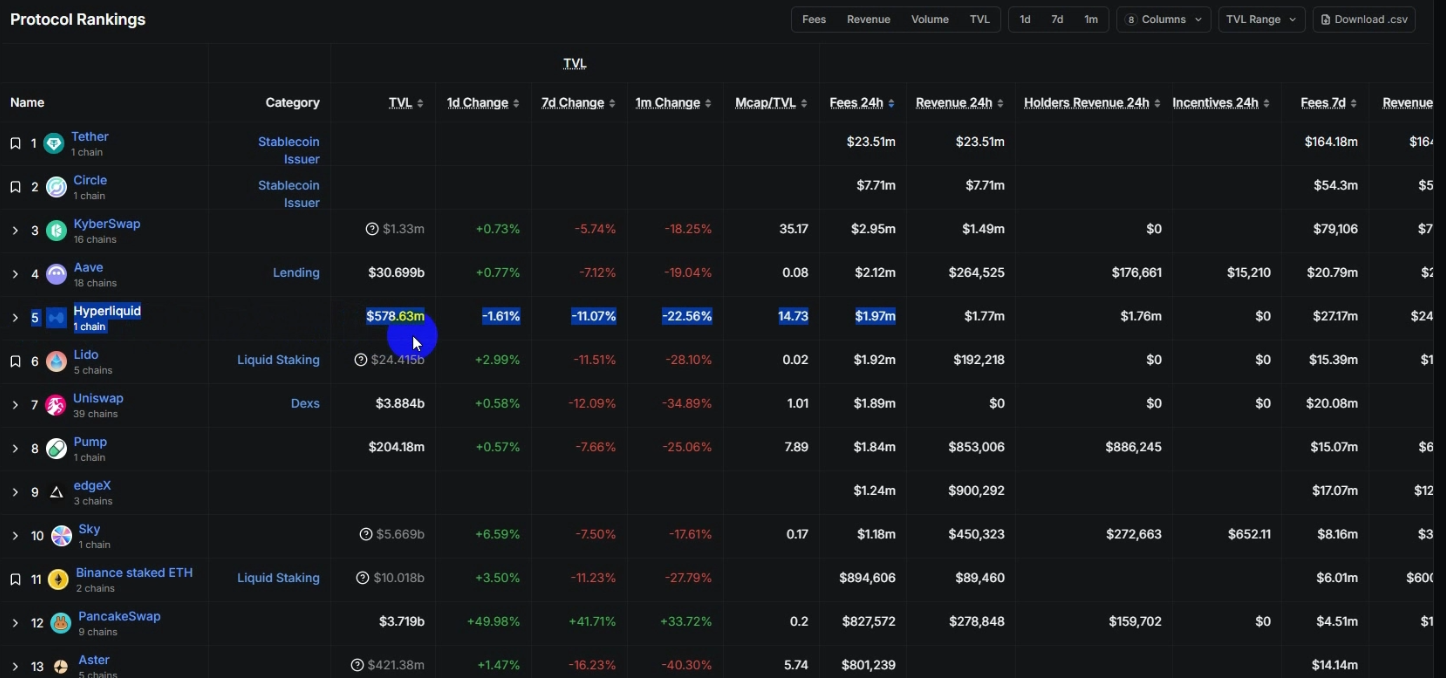The image size is (1446, 678).
Task: Switch to the 7d timeframe
Action: [x=1057, y=19]
